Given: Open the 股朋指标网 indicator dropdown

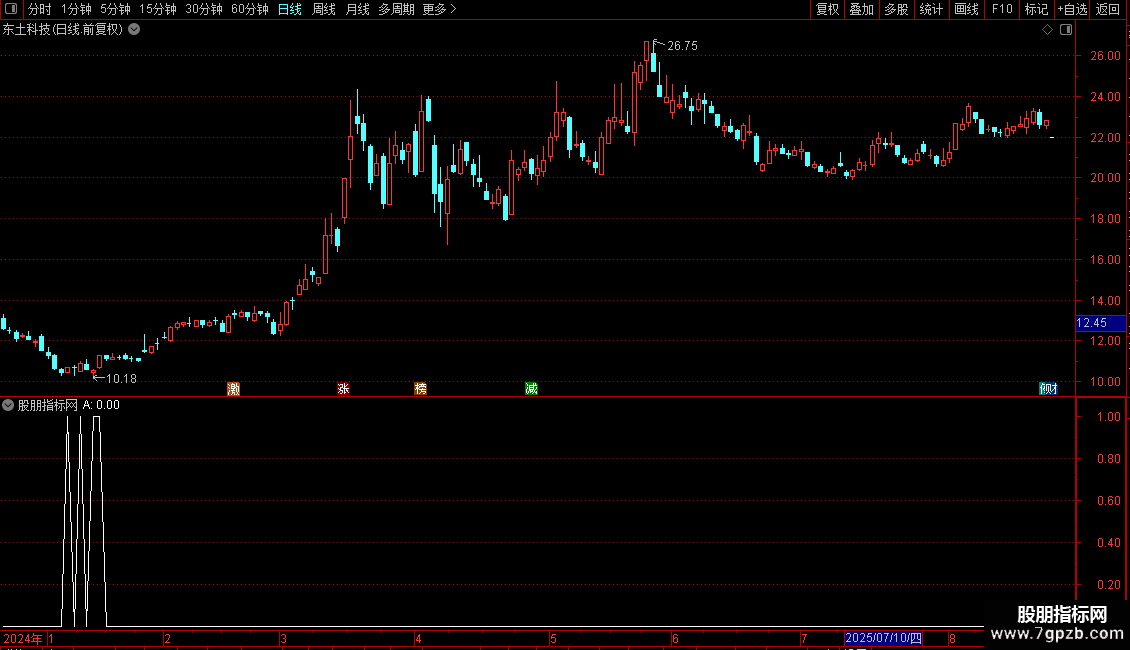Looking at the screenshot, I should (8, 406).
